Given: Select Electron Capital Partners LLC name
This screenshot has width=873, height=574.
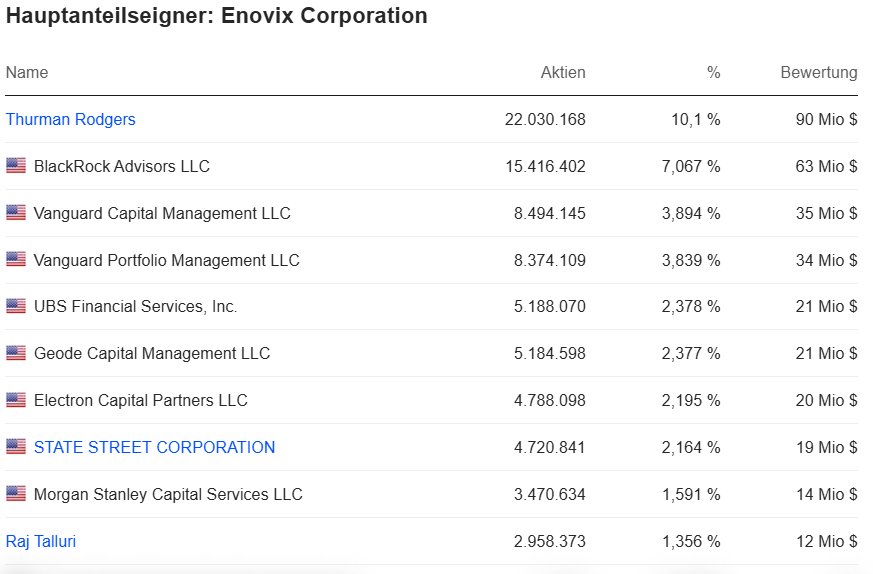Looking at the screenshot, I should point(140,400).
